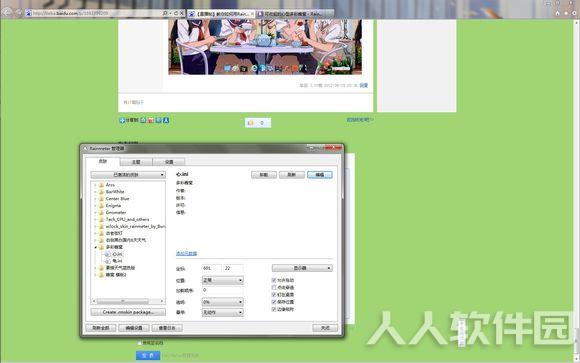Switch to the Skins tab in Rainmeter
Image resolution: width=580 pixels, height=363 pixels.
(x=102, y=161)
